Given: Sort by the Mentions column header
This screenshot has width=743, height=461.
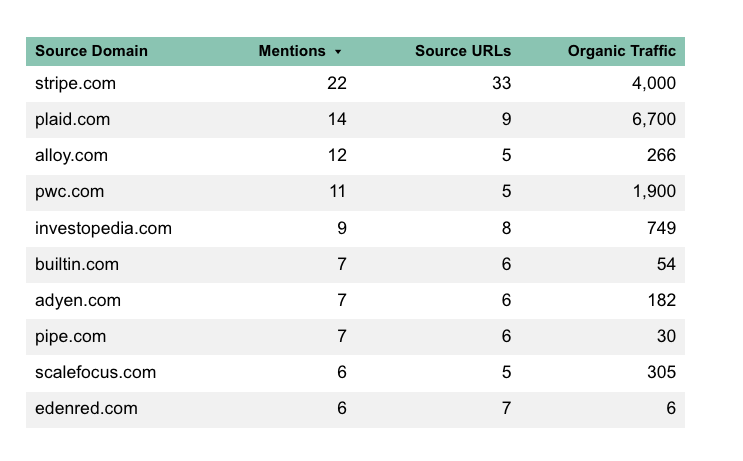Looking at the screenshot, I should 291,51.
